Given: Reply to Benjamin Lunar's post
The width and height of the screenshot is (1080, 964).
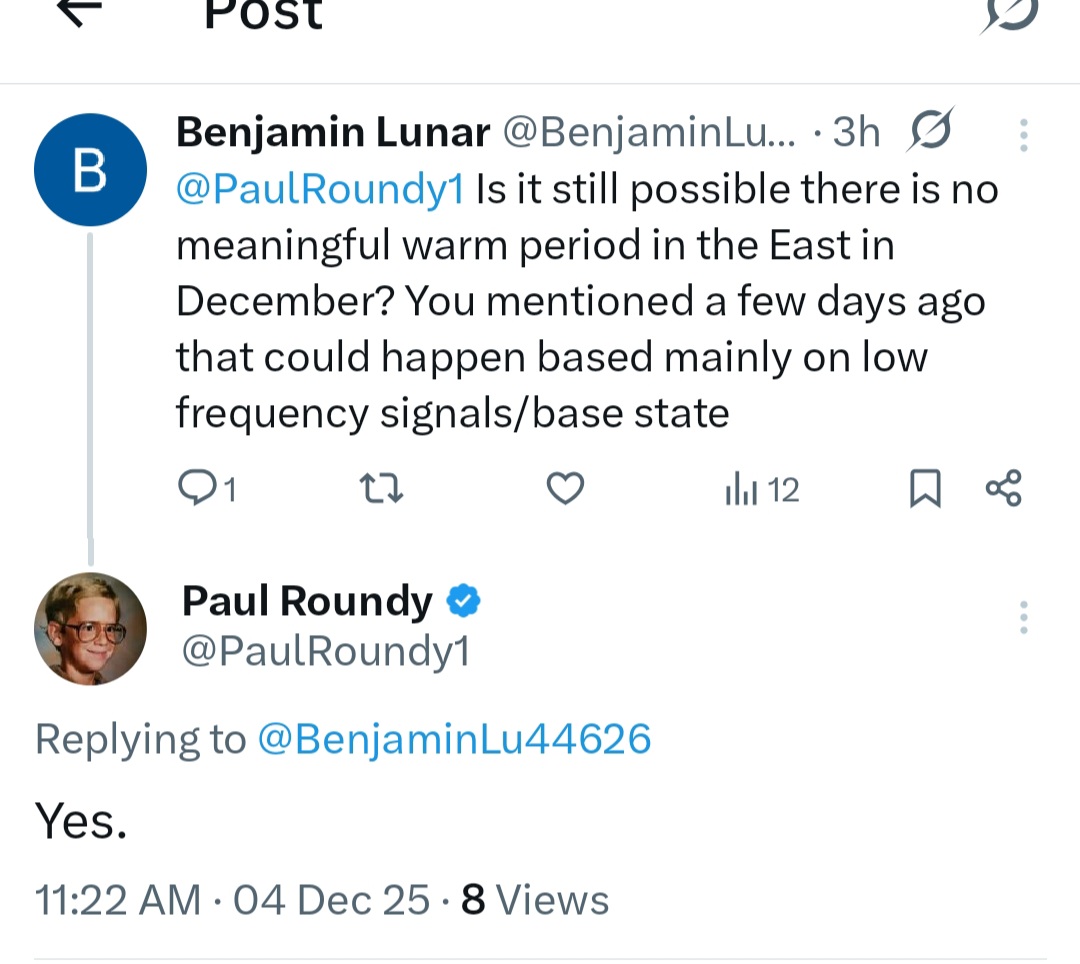Looking at the screenshot, I should tap(206, 489).
